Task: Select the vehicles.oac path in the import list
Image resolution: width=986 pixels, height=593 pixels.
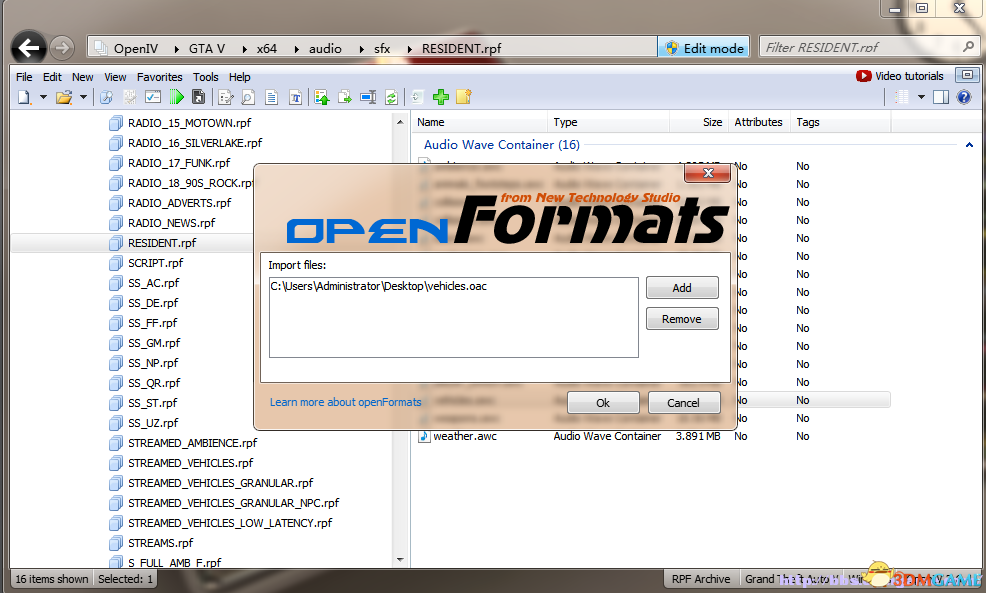Action: [x=379, y=286]
